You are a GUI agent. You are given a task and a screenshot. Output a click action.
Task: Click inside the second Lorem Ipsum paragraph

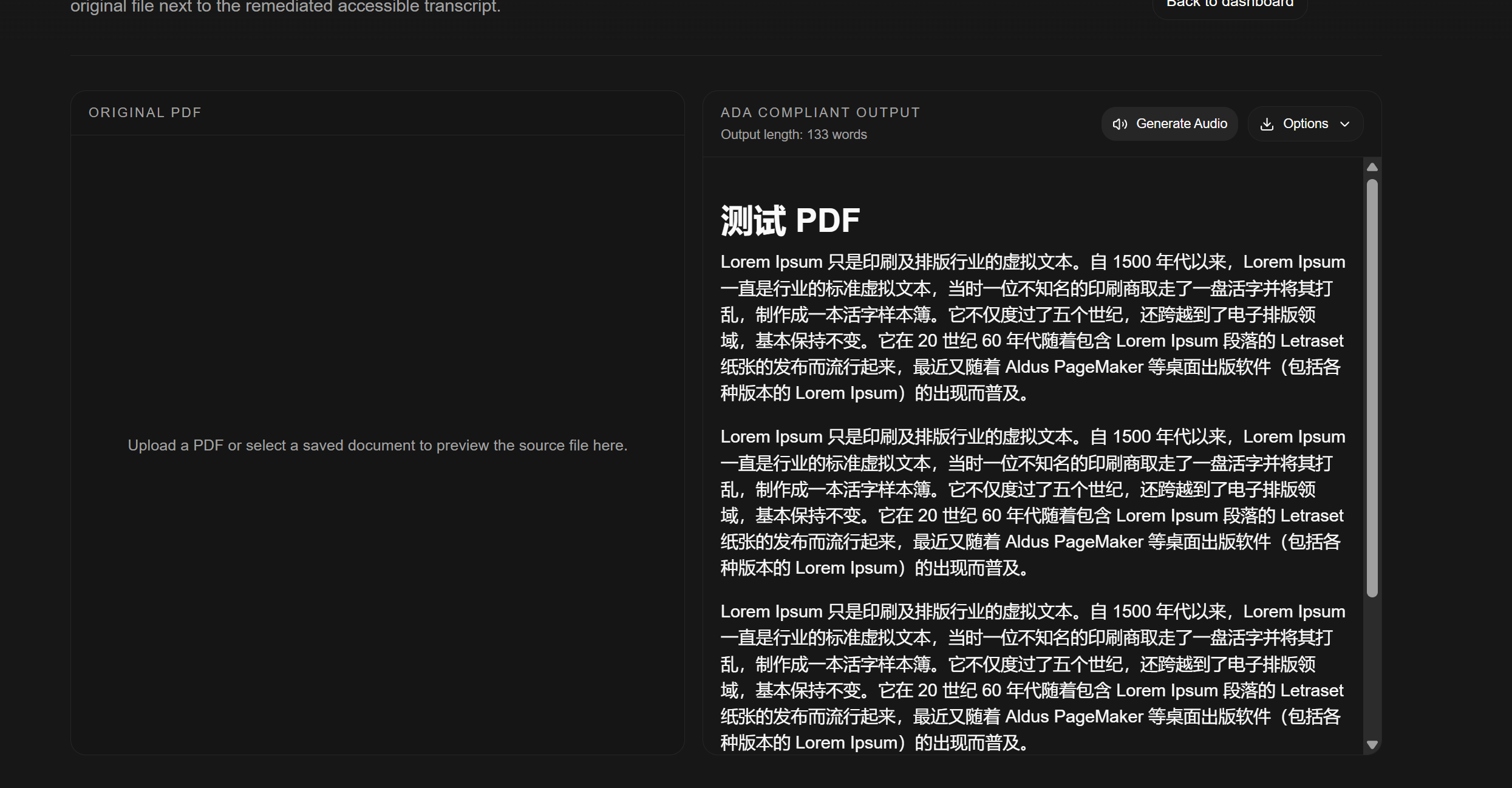click(1031, 489)
